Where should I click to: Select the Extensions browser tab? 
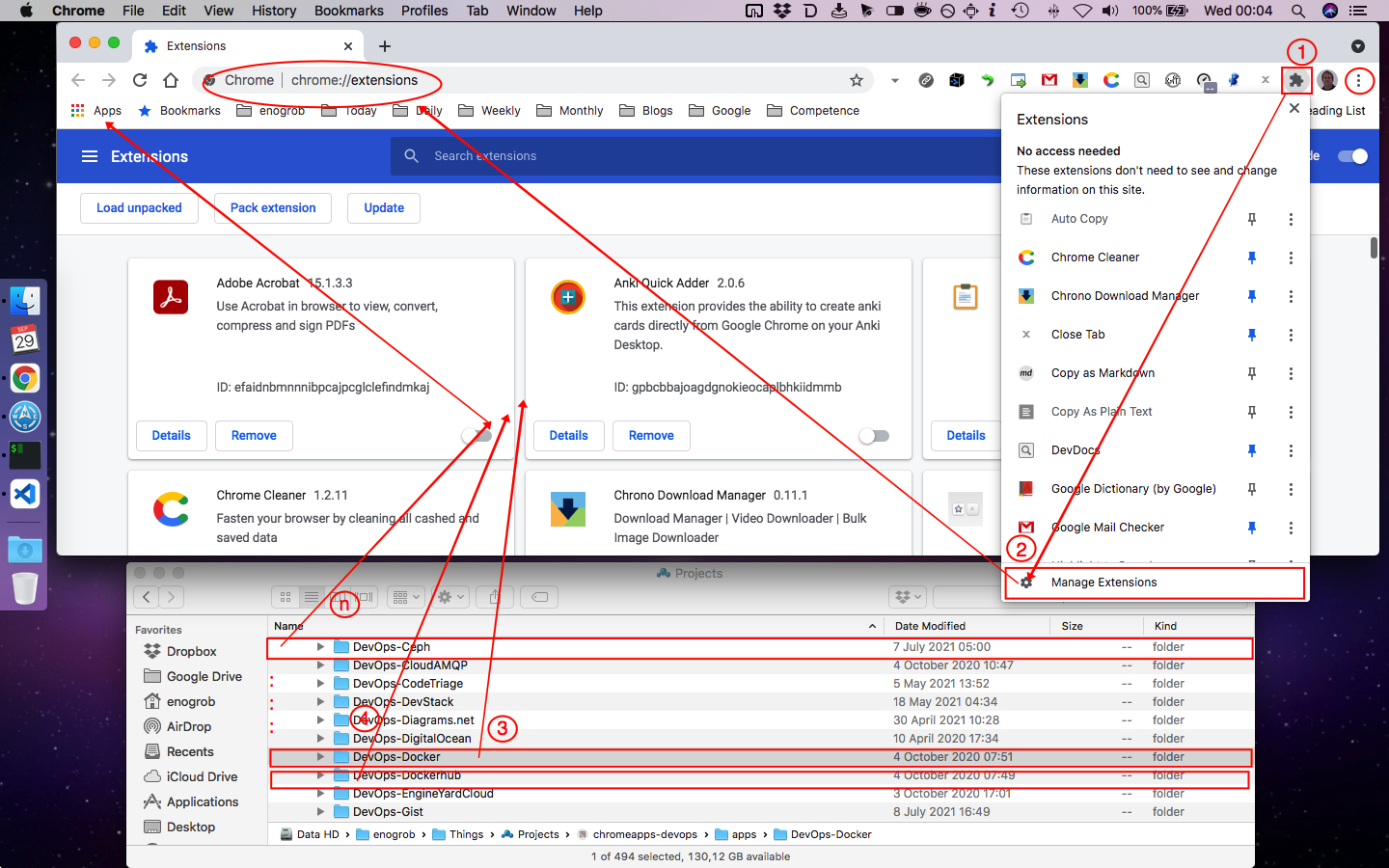[x=248, y=46]
